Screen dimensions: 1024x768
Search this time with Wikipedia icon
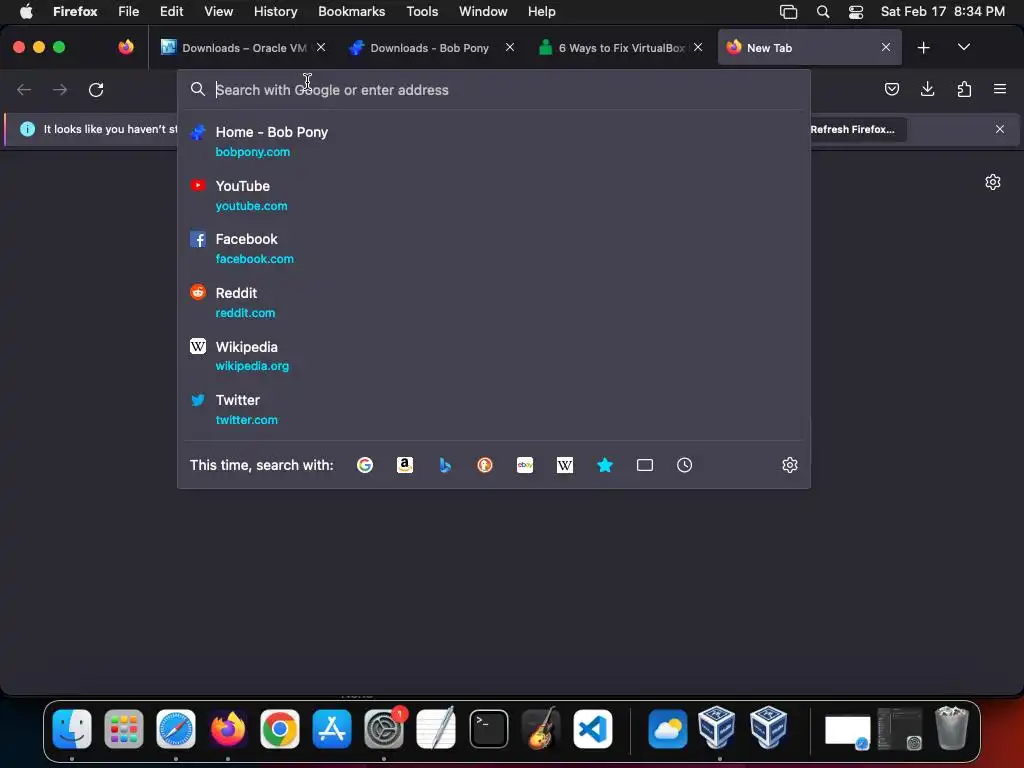pyautogui.click(x=565, y=465)
